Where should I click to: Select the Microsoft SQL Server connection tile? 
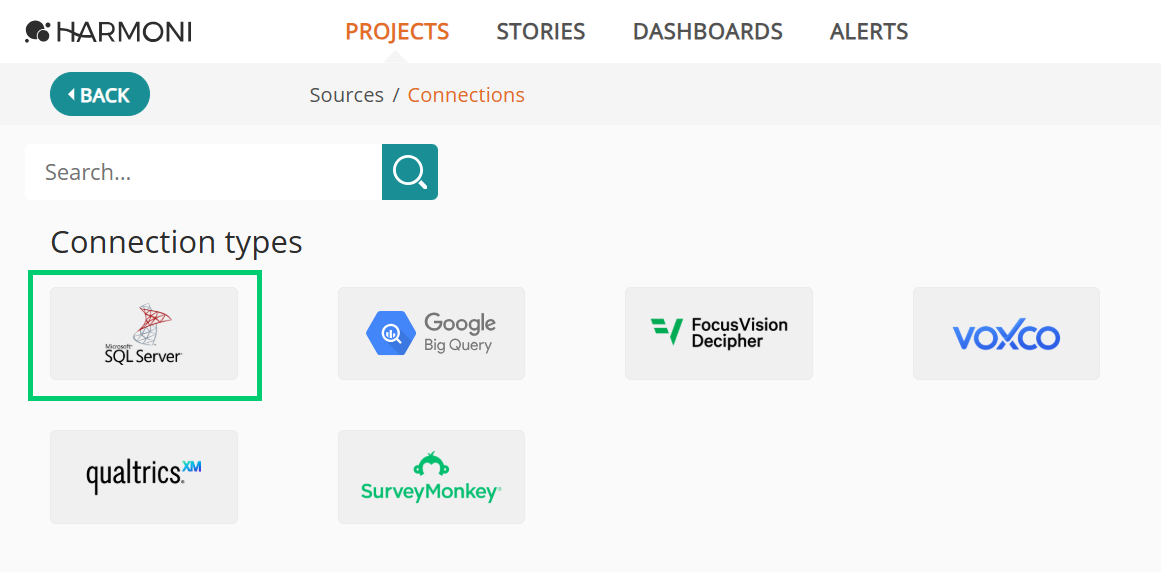(x=144, y=334)
